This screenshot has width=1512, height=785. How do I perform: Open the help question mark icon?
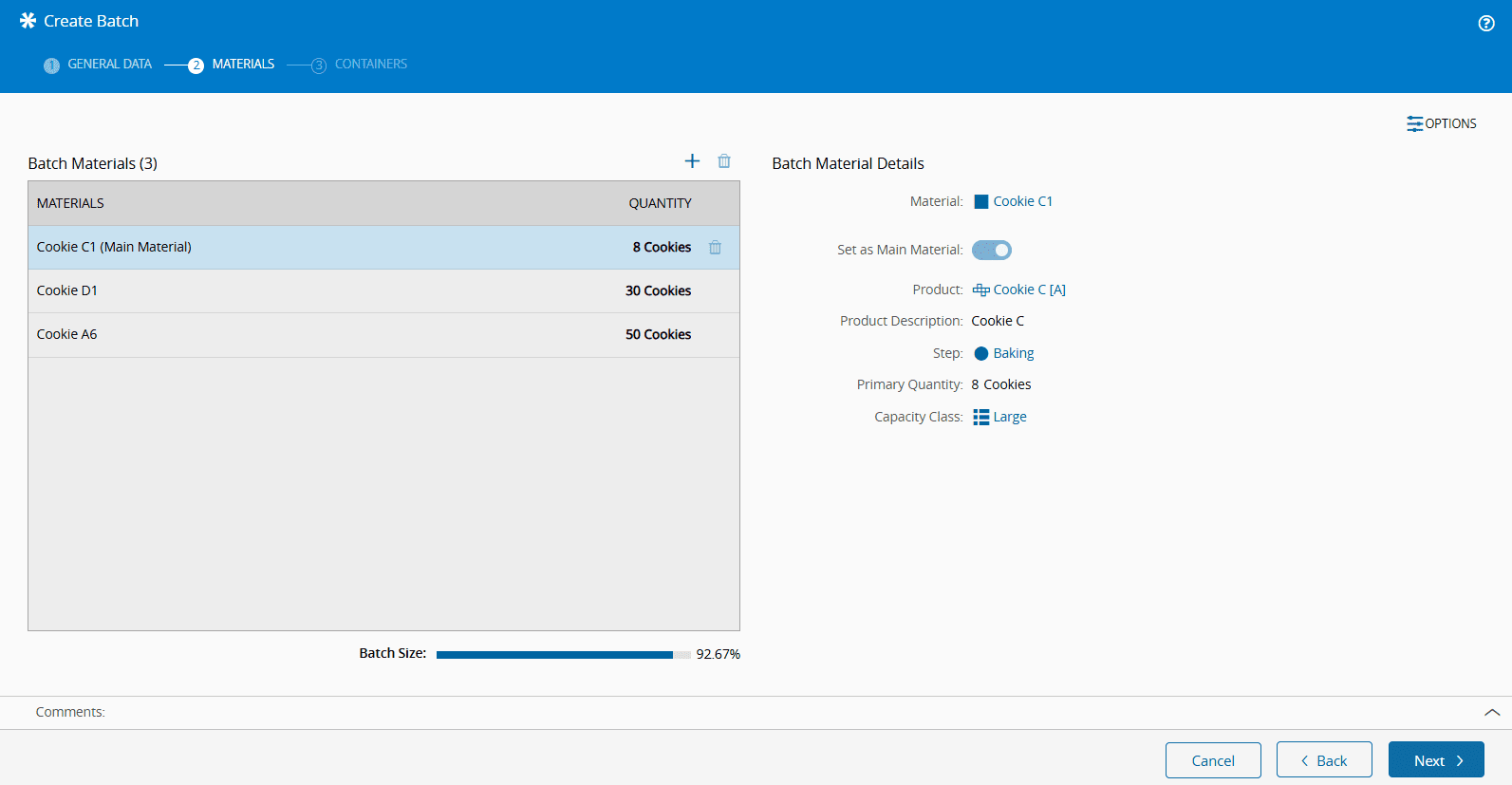coord(1485,24)
